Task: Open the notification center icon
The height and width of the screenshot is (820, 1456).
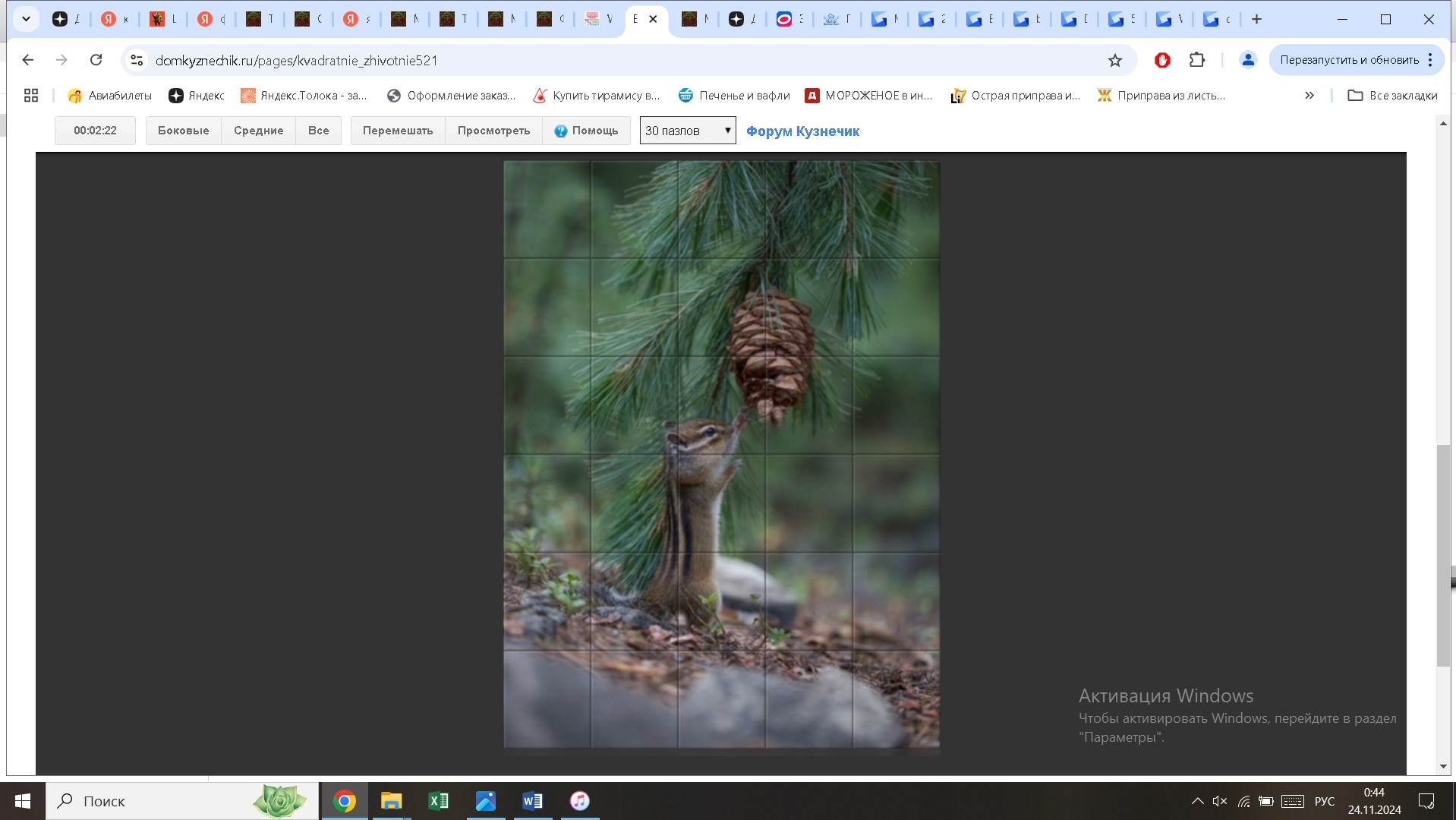Action: pos(1426,801)
